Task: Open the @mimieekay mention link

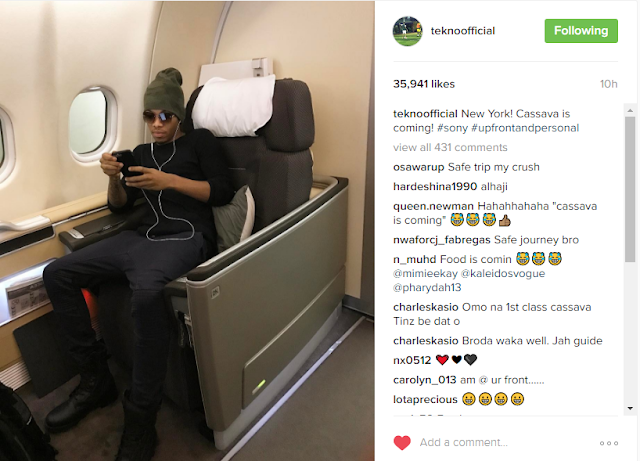Action: 425,274
